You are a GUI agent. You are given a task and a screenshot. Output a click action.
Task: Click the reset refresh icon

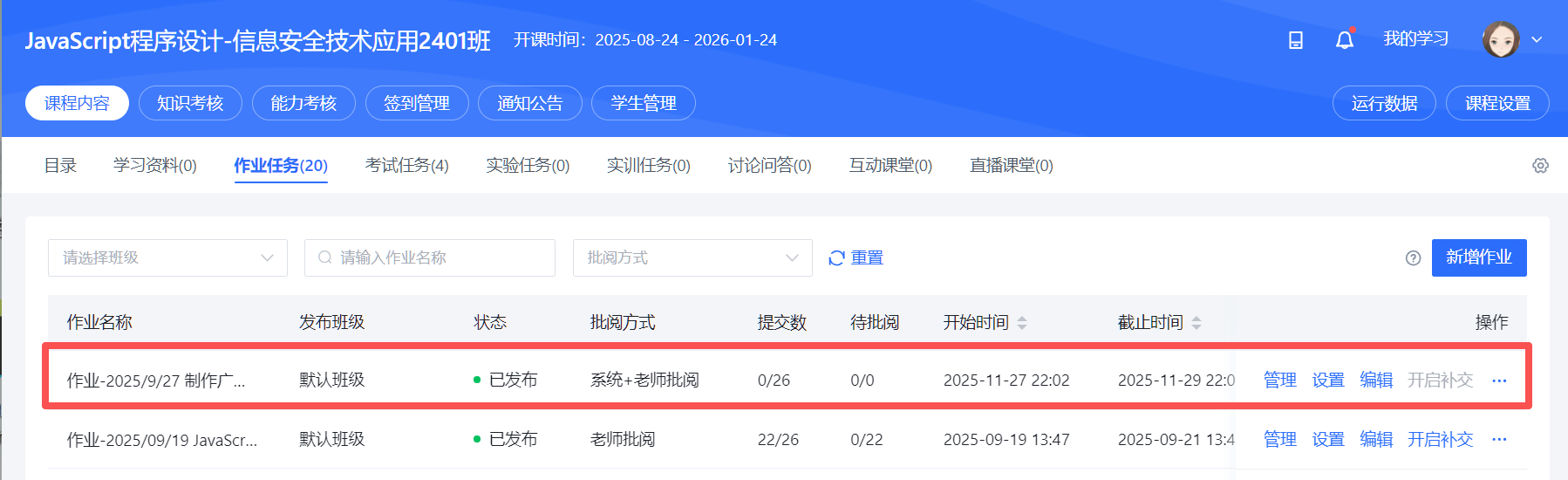[836, 258]
